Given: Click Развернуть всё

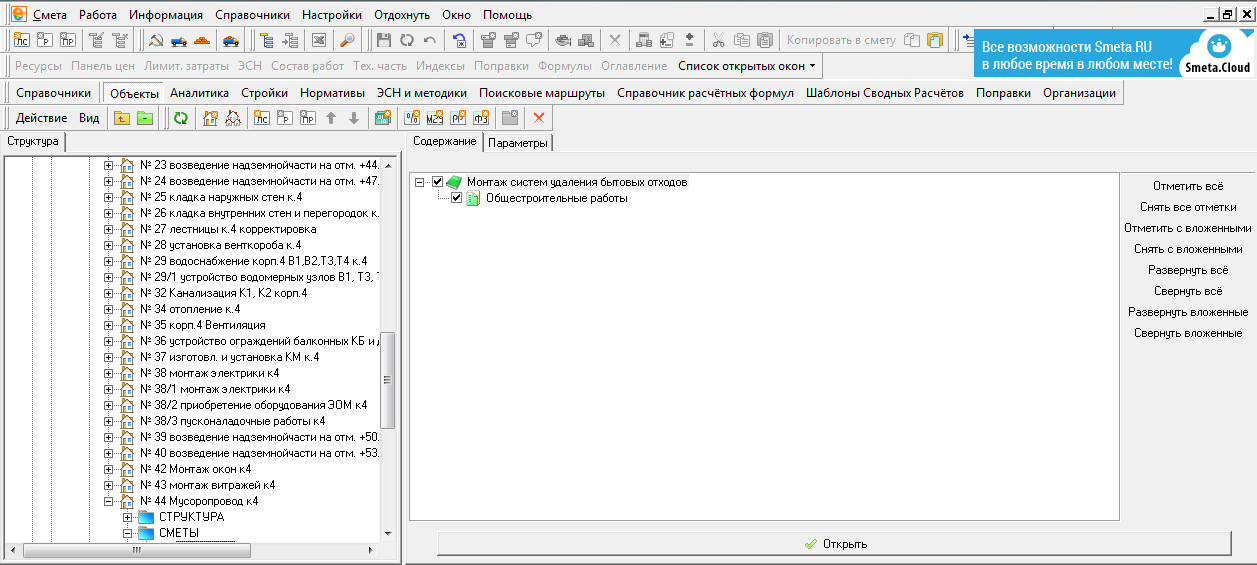Looking at the screenshot, I should [1188, 270].
